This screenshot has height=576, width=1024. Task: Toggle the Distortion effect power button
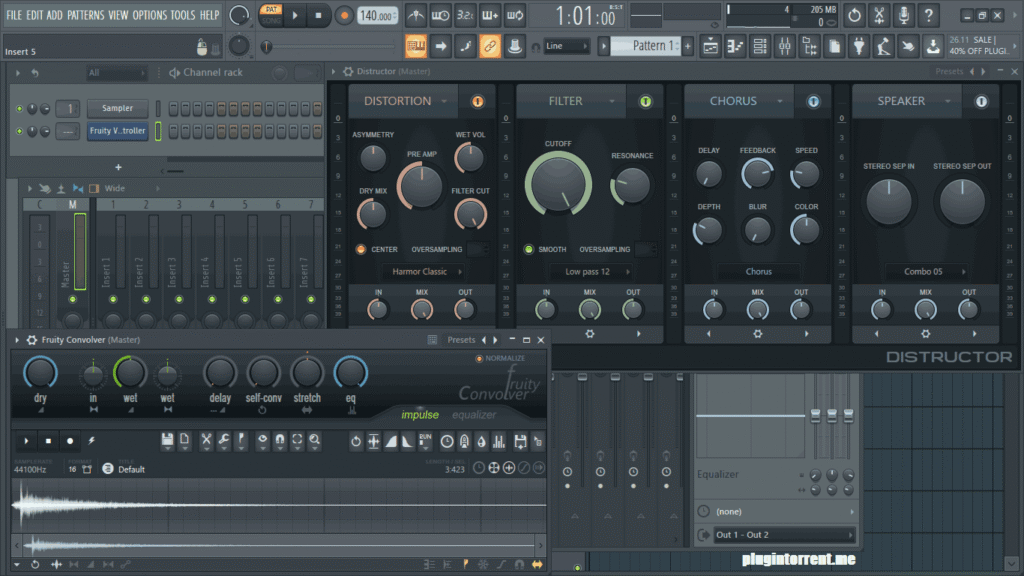click(477, 101)
